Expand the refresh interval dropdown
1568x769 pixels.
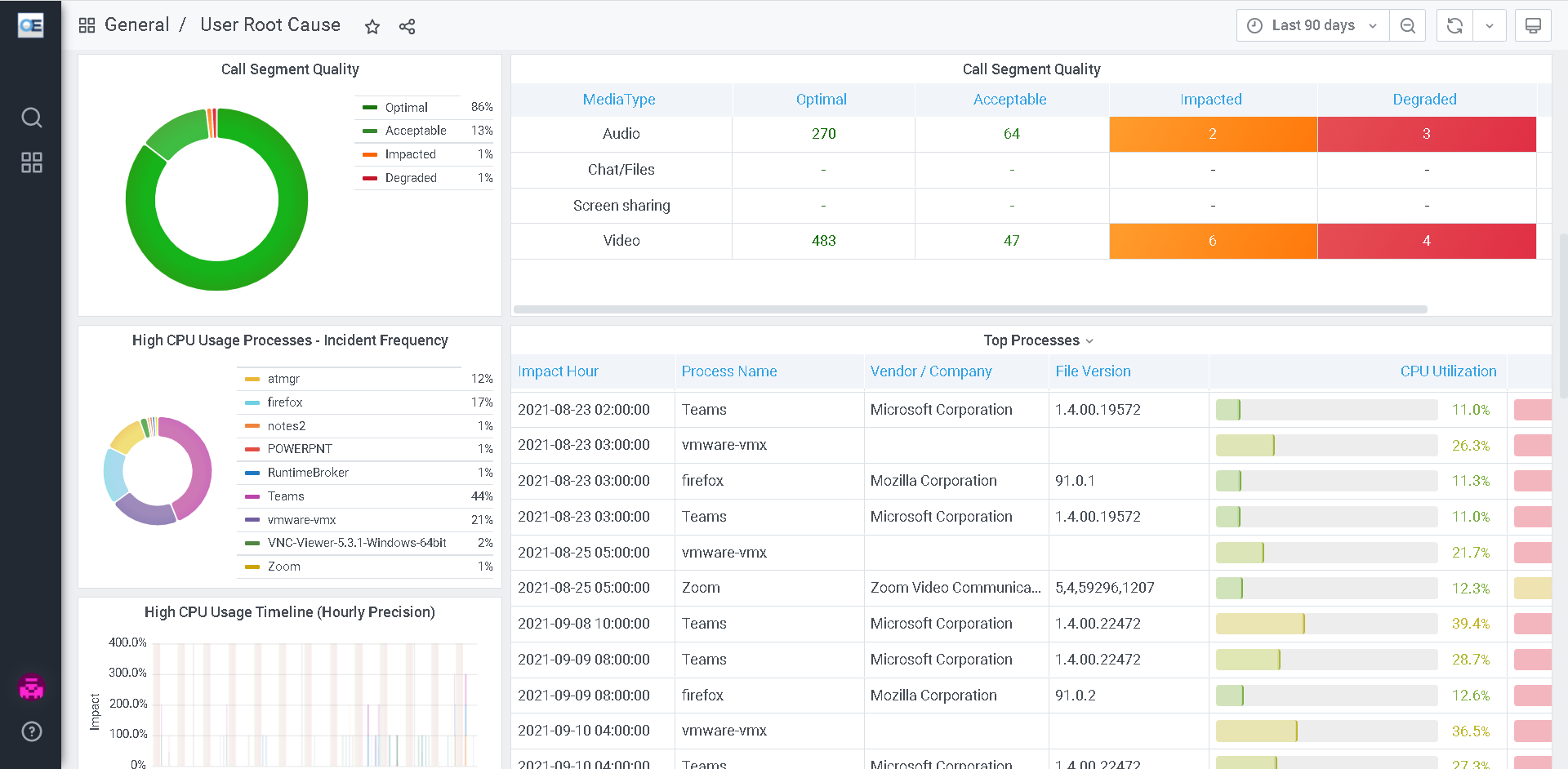tap(1490, 25)
